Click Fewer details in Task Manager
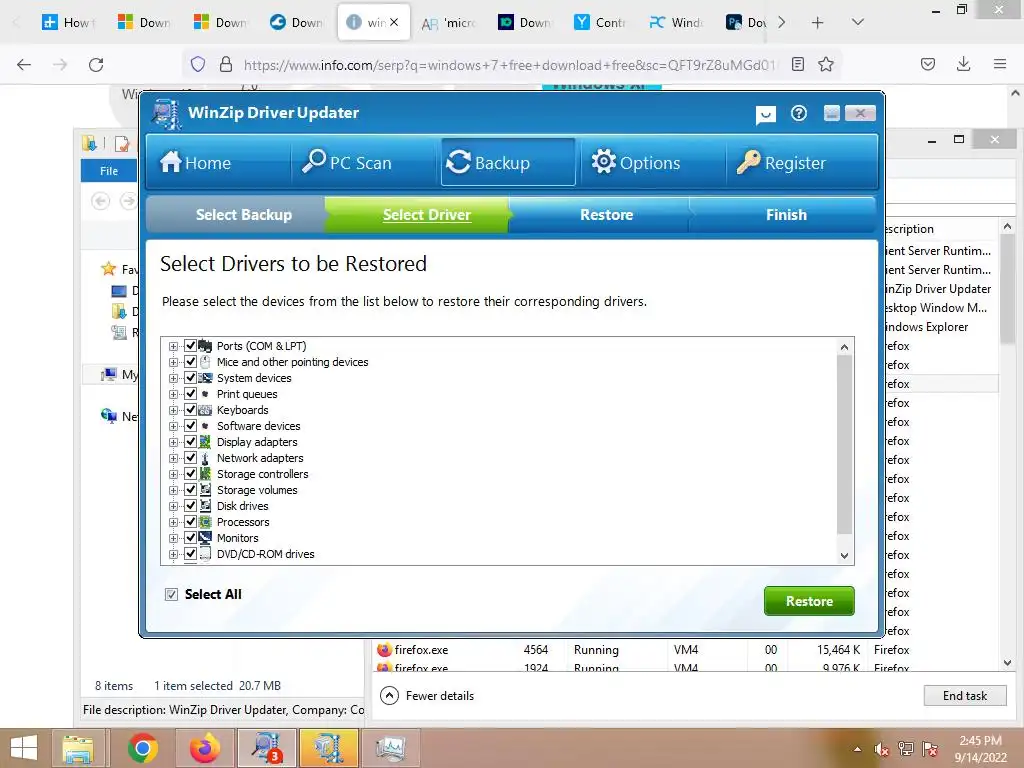This screenshot has height=768, width=1024. (x=427, y=696)
